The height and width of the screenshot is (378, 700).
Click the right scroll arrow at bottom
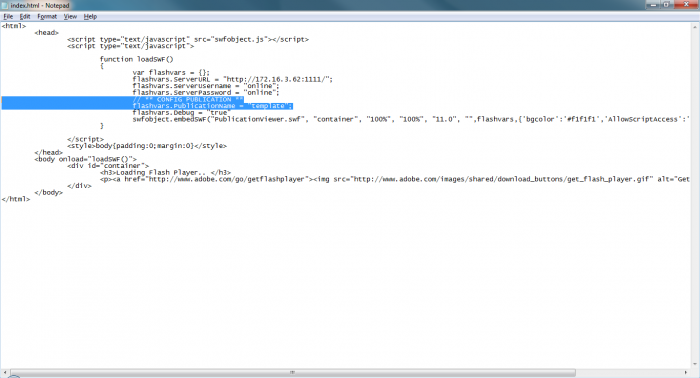686,372
